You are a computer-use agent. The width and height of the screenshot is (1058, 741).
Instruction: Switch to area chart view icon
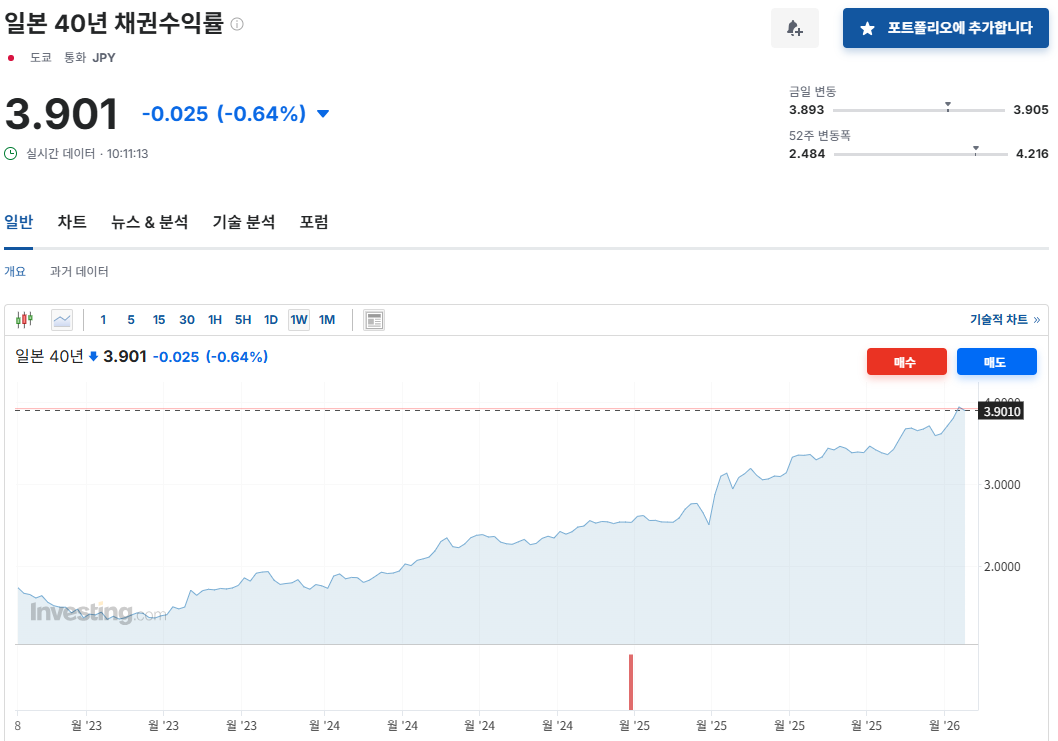pos(61,318)
